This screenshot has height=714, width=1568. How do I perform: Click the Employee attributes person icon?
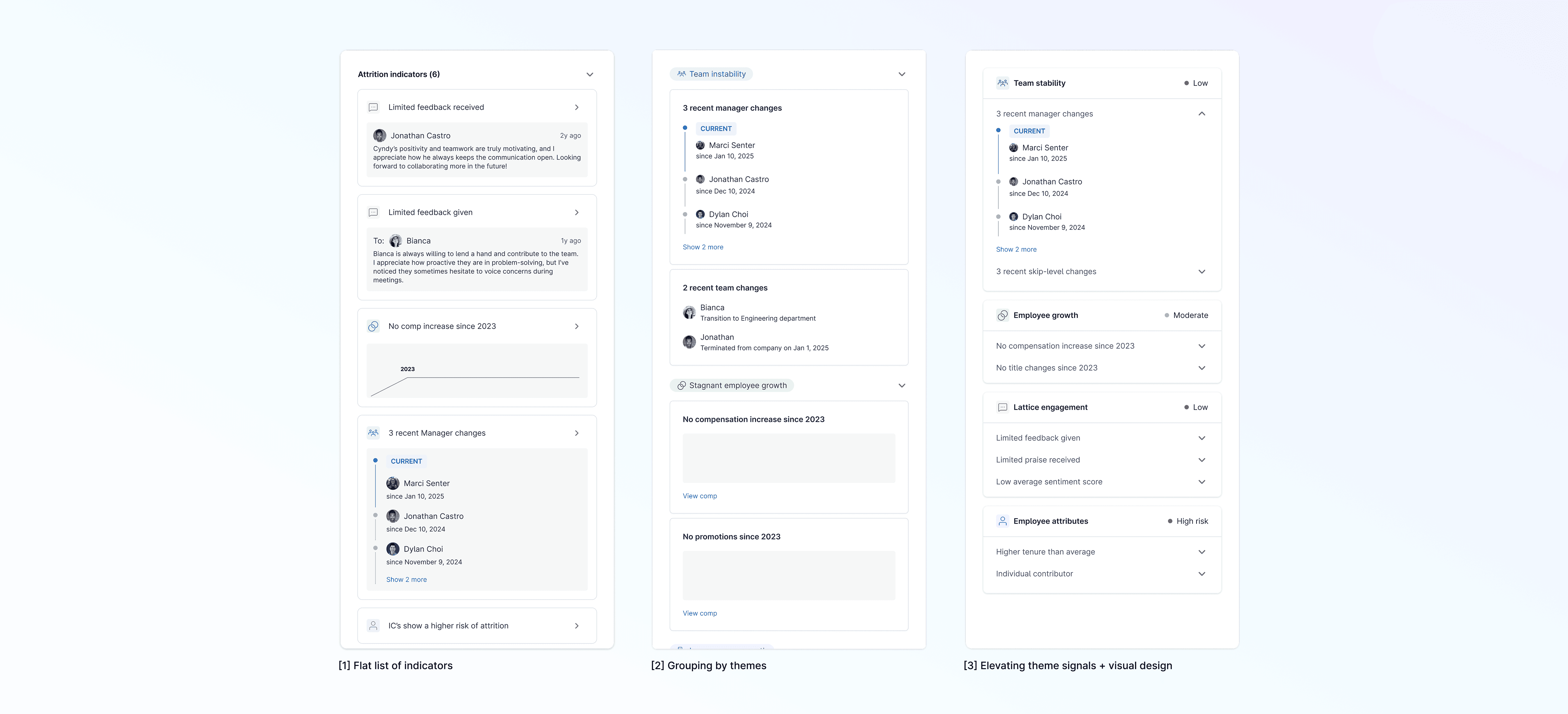click(1002, 521)
